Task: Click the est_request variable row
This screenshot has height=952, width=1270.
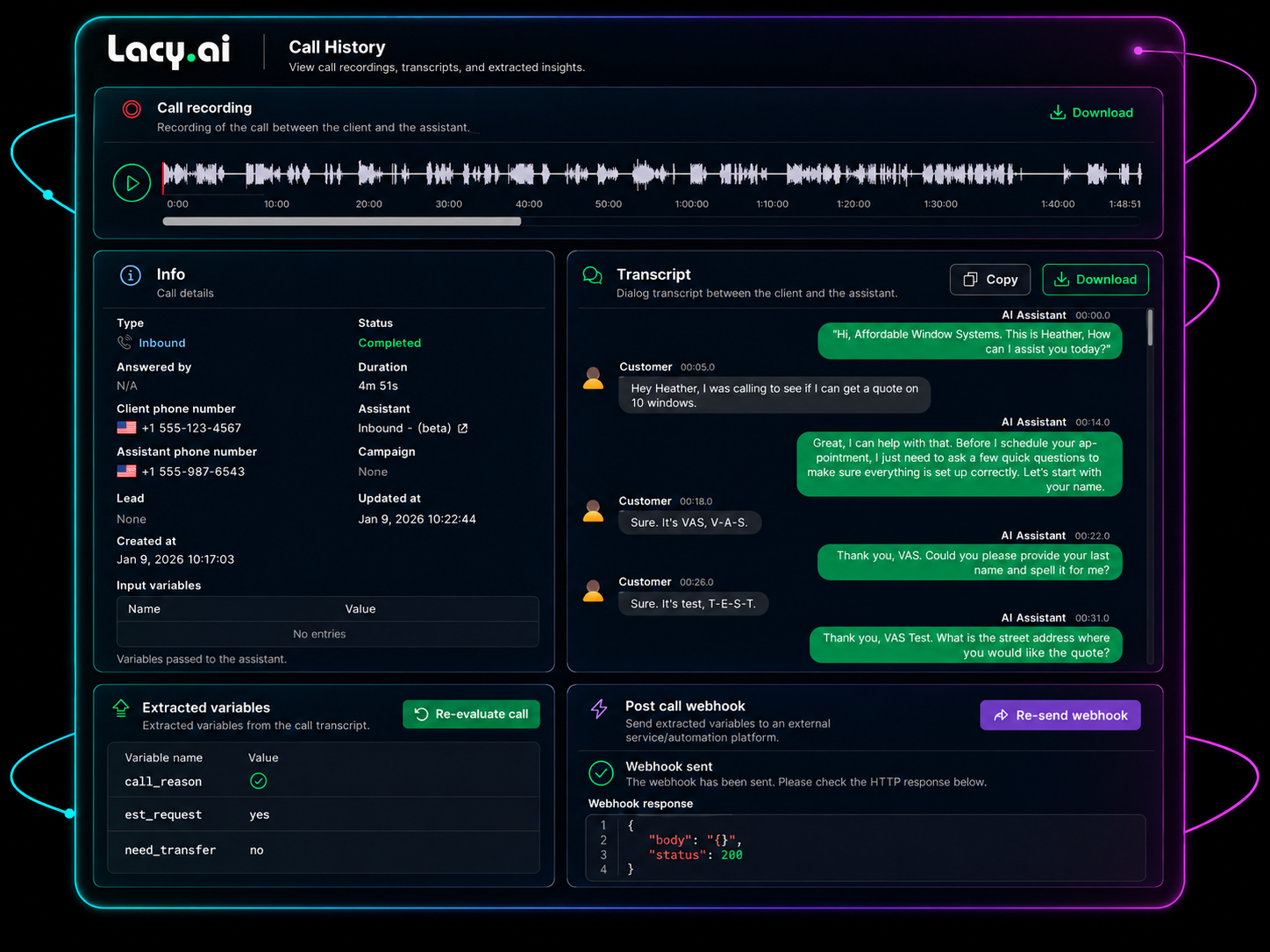Action: (x=323, y=814)
